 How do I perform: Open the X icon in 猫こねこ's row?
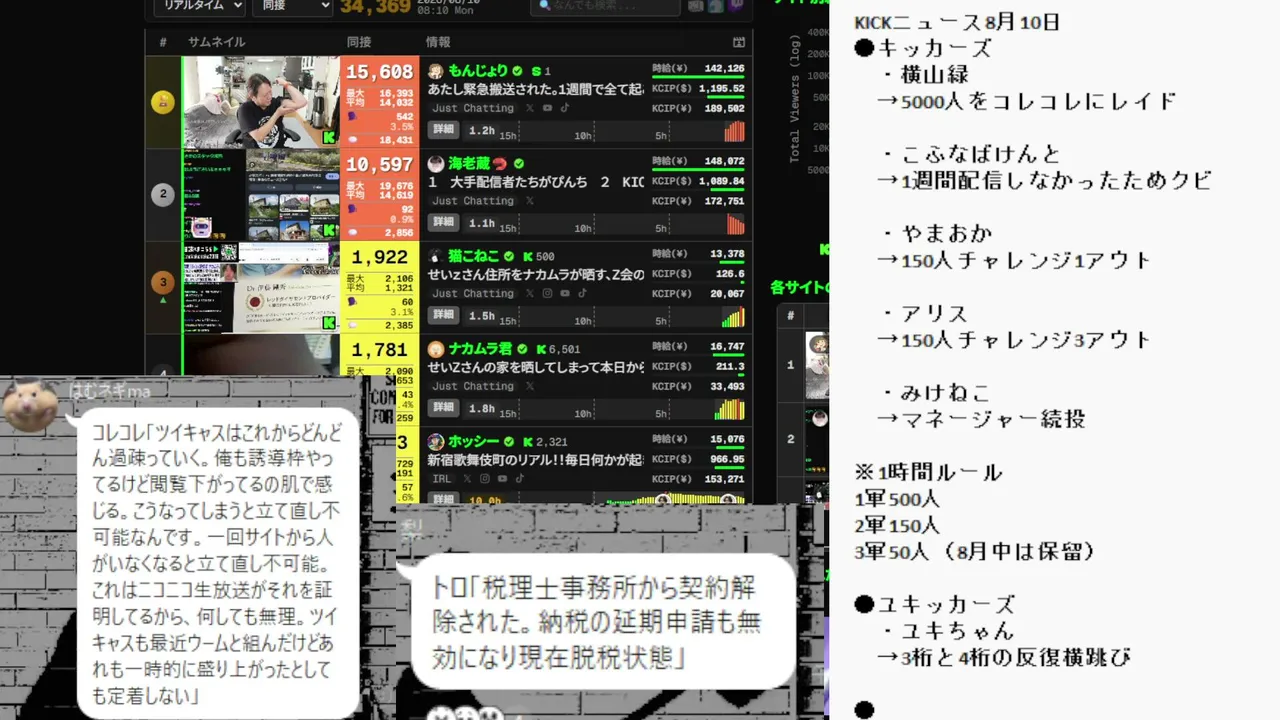click(529, 293)
